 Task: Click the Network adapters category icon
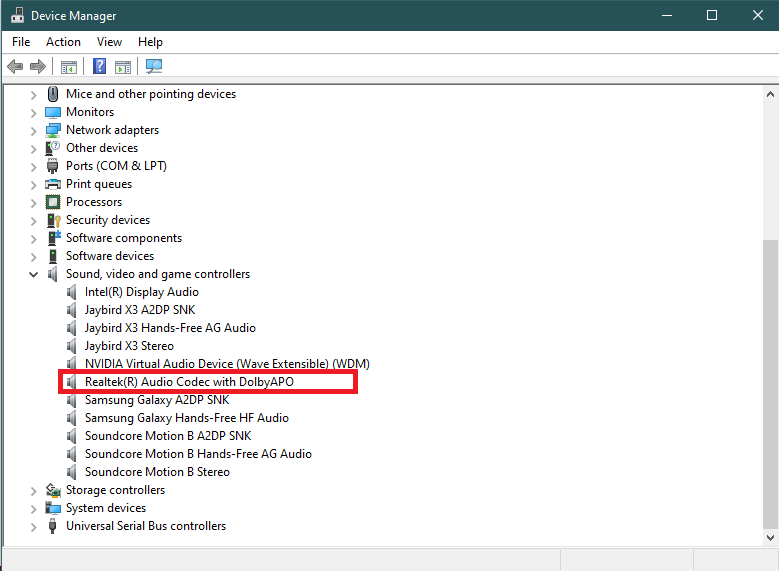coord(53,130)
